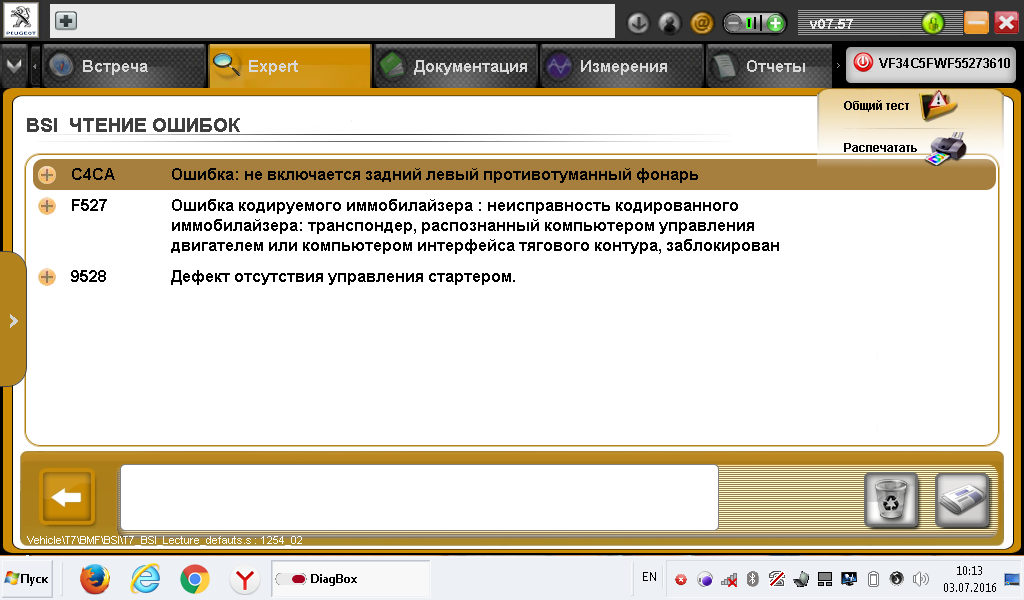
Task: Click Распечатать print button
Action: (x=904, y=148)
